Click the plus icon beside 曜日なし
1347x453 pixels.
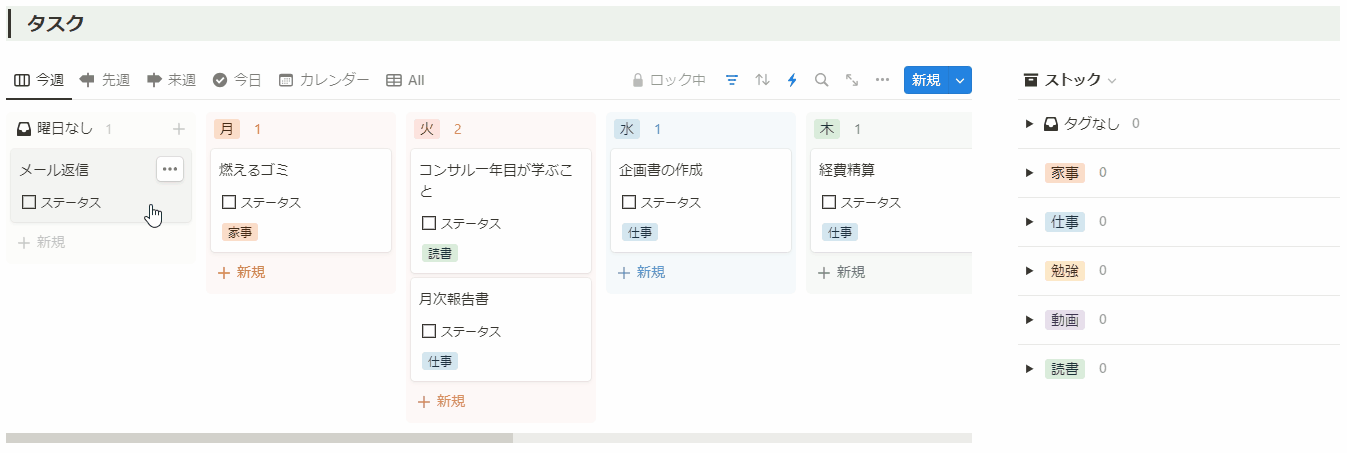tap(179, 129)
